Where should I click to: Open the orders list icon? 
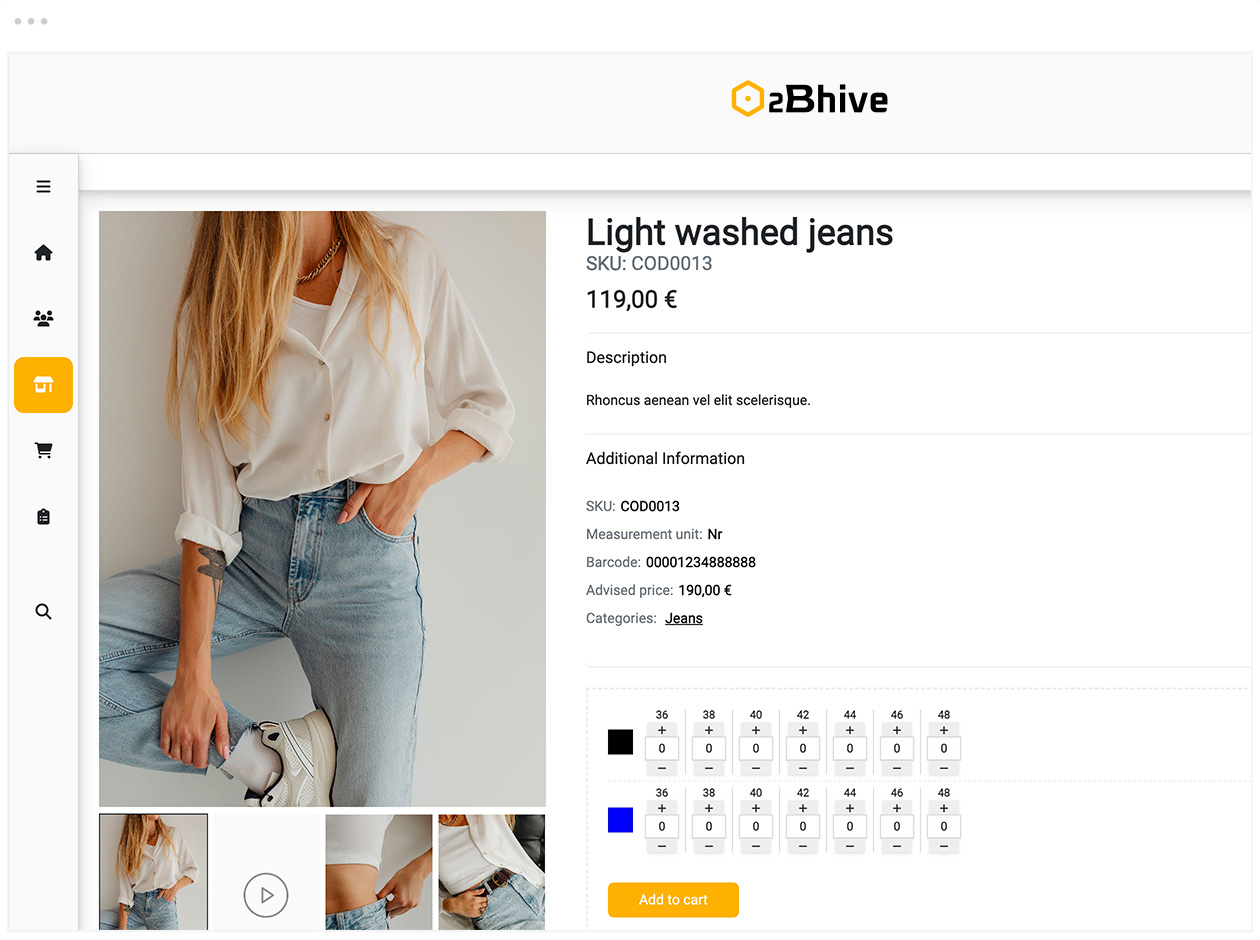click(x=43, y=516)
